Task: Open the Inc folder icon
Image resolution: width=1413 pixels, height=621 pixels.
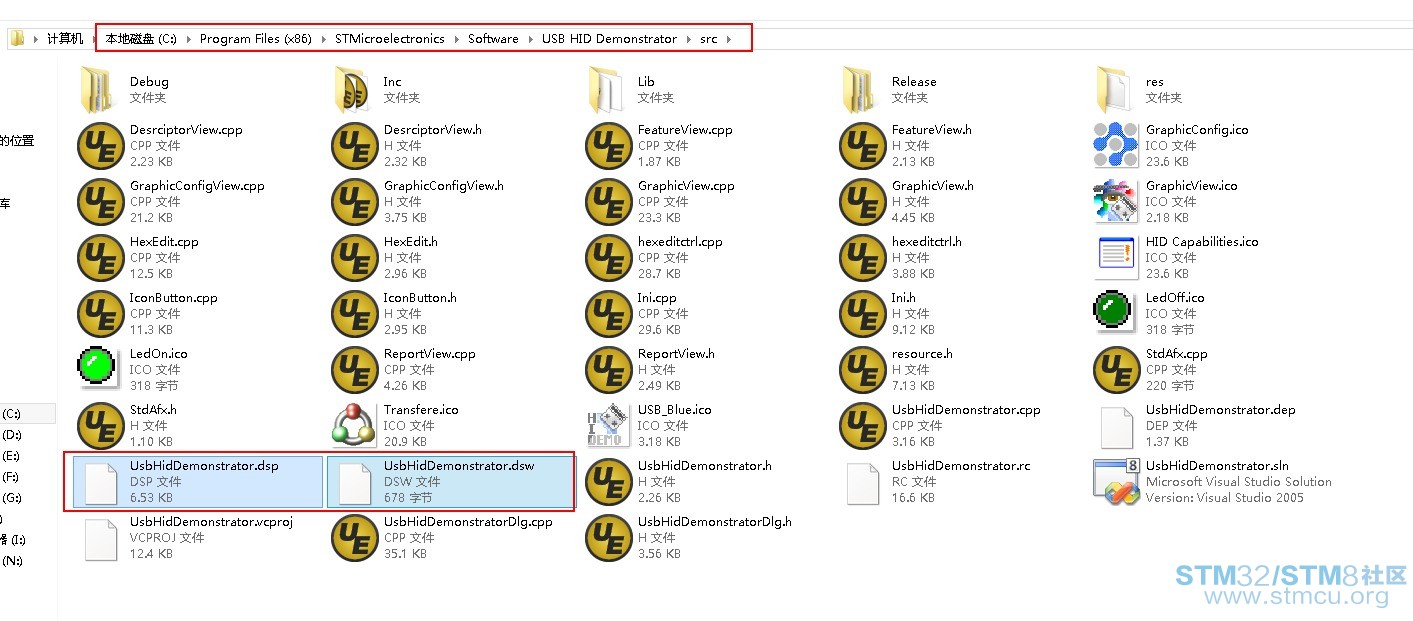Action: [x=354, y=90]
